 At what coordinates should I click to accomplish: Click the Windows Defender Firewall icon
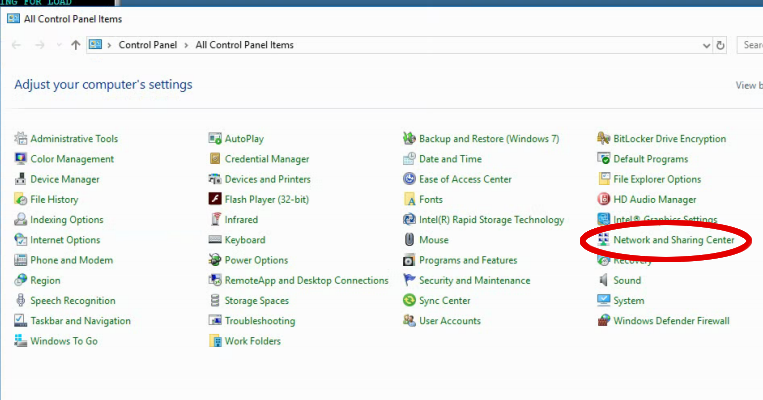pos(604,321)
